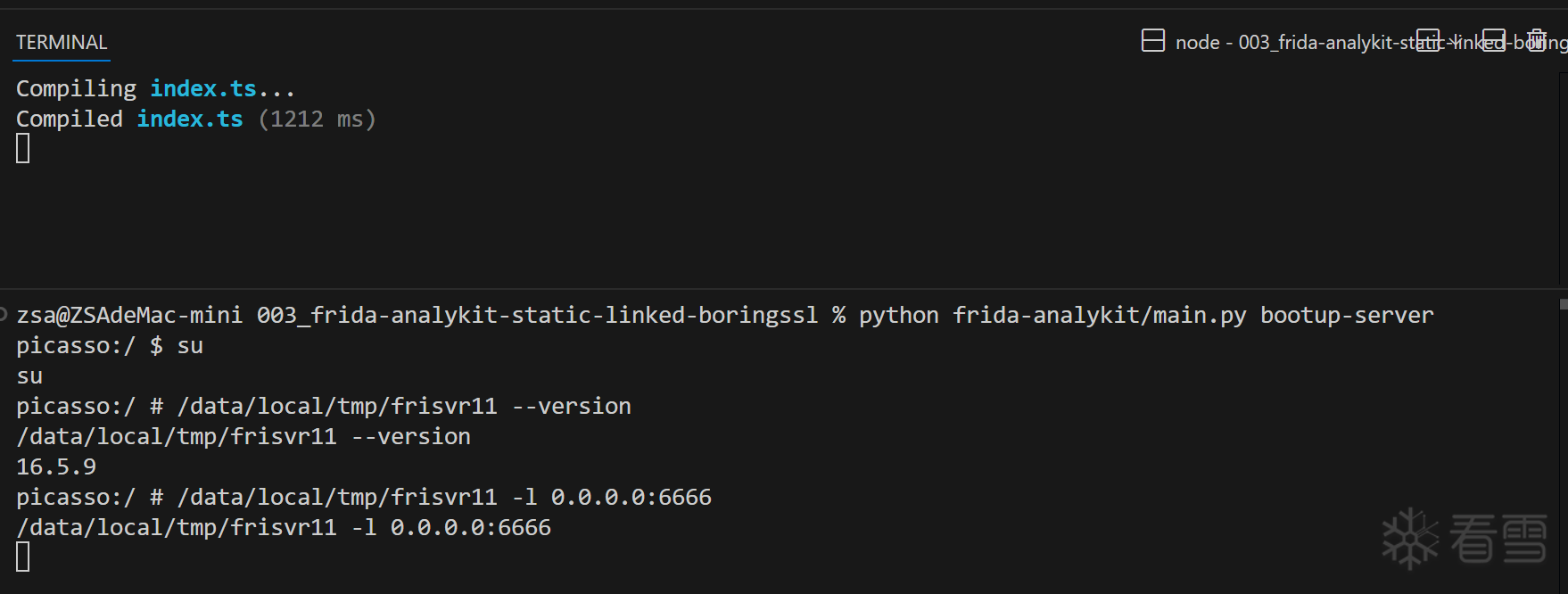Expand the launch profile dropdown chevron

tap(1456, 41)
